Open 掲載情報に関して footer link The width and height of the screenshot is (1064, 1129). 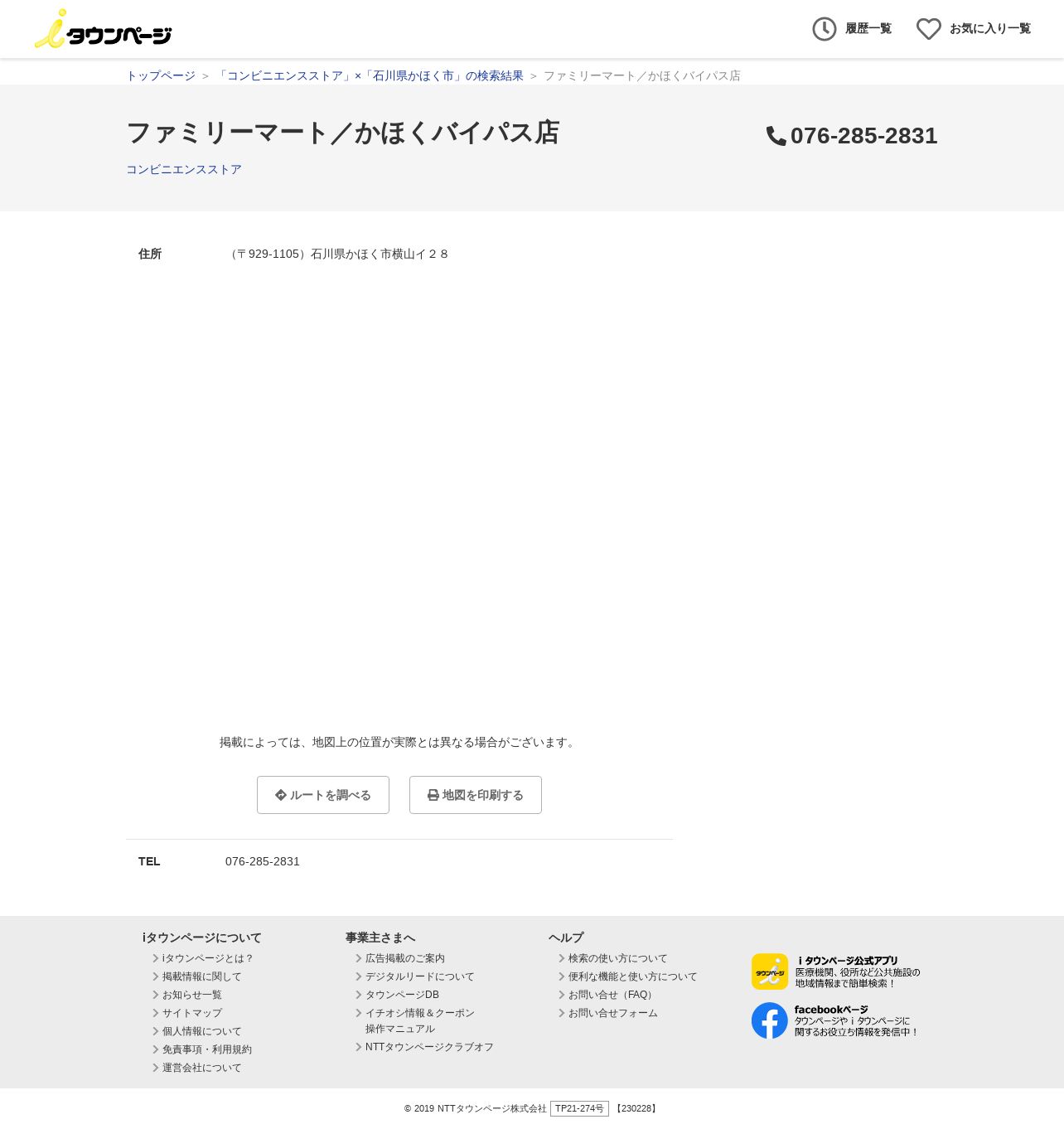202,976
